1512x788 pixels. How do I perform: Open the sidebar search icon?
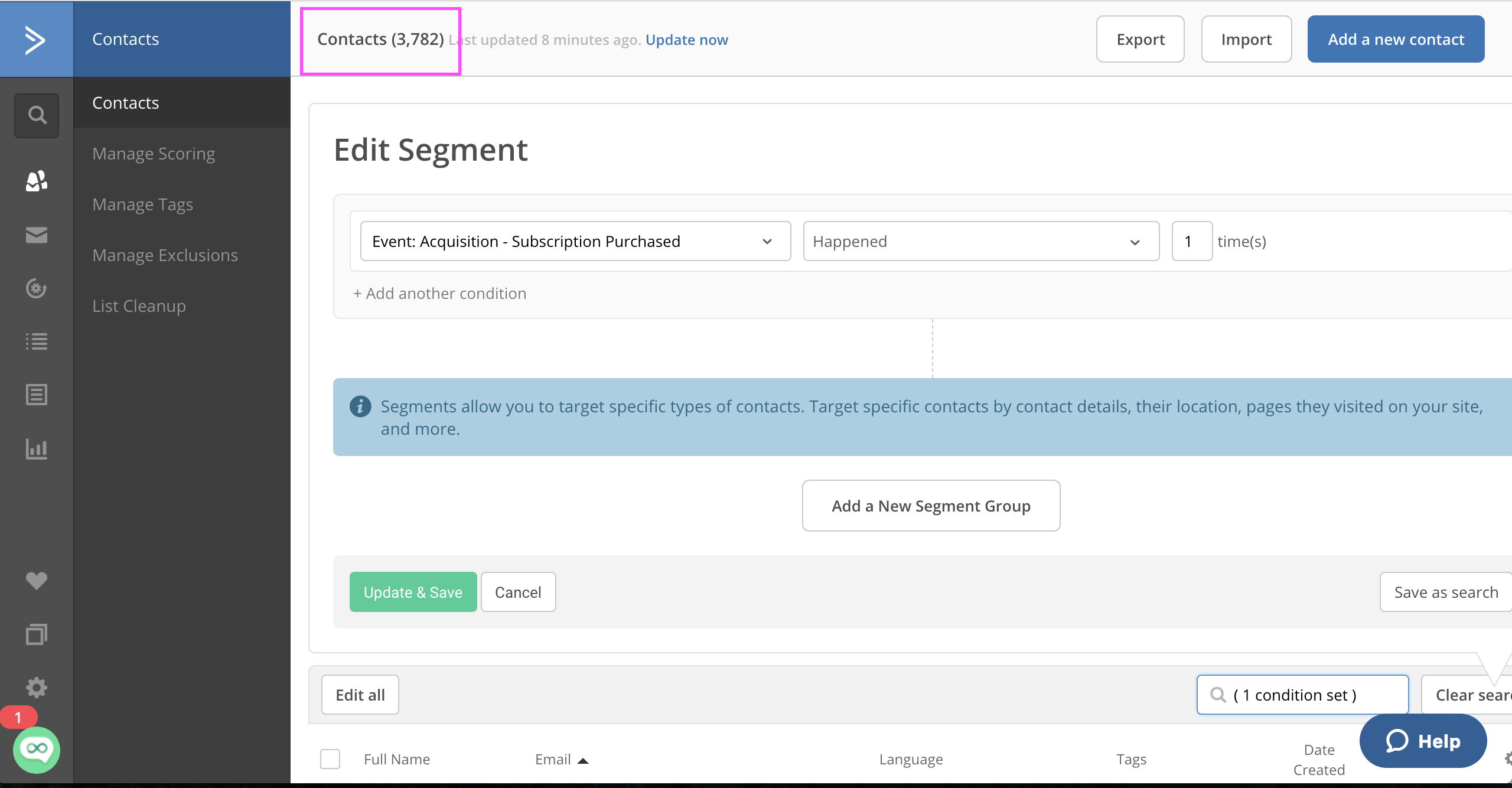pyautogui.click(x=37, y=115)
